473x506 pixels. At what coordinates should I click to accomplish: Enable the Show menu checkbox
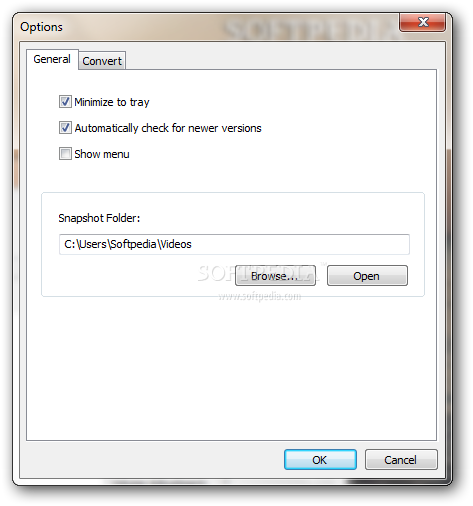pyautogui.click(x=65, y=154)
